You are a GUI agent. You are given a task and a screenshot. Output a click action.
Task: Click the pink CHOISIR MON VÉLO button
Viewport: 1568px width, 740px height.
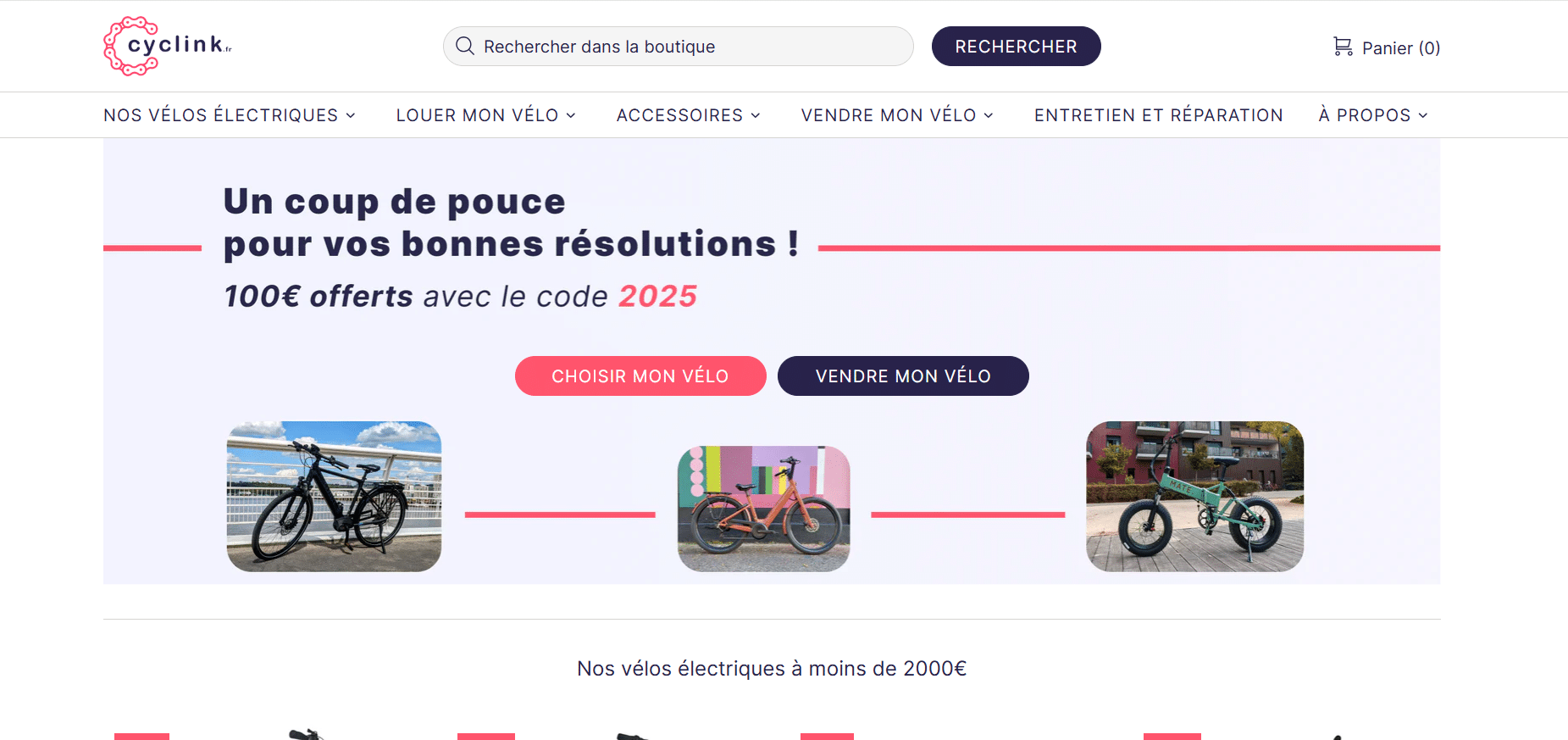[640, 376]
